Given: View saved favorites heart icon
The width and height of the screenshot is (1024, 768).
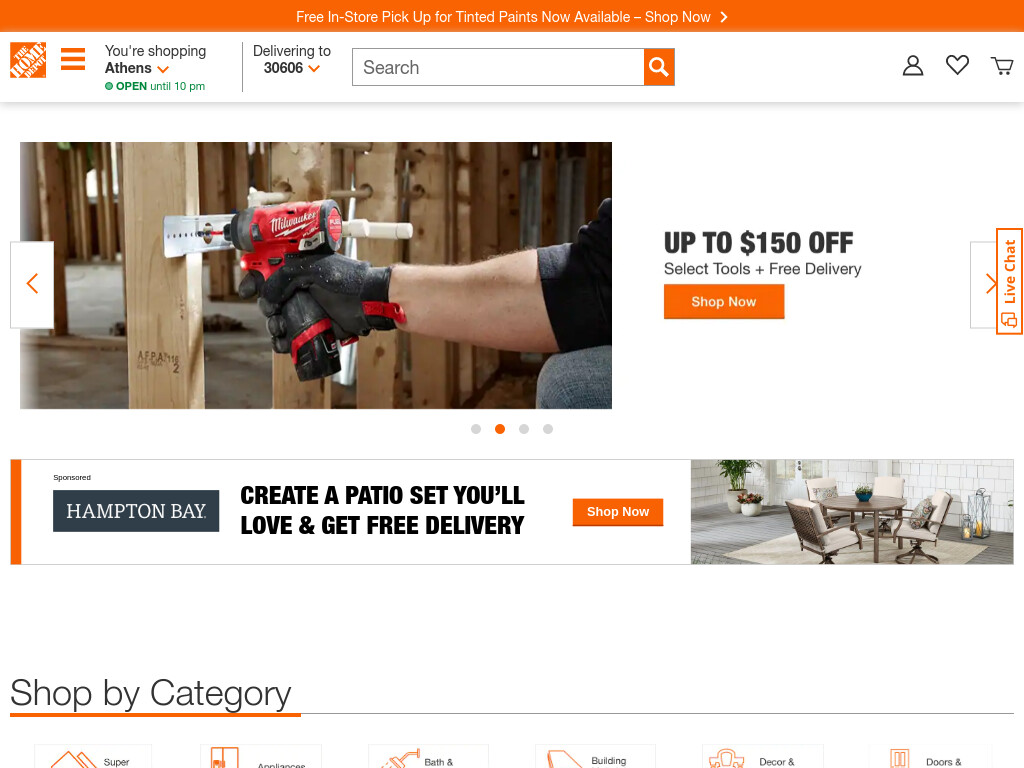Looking at the screenshot, I should [957, 65].
